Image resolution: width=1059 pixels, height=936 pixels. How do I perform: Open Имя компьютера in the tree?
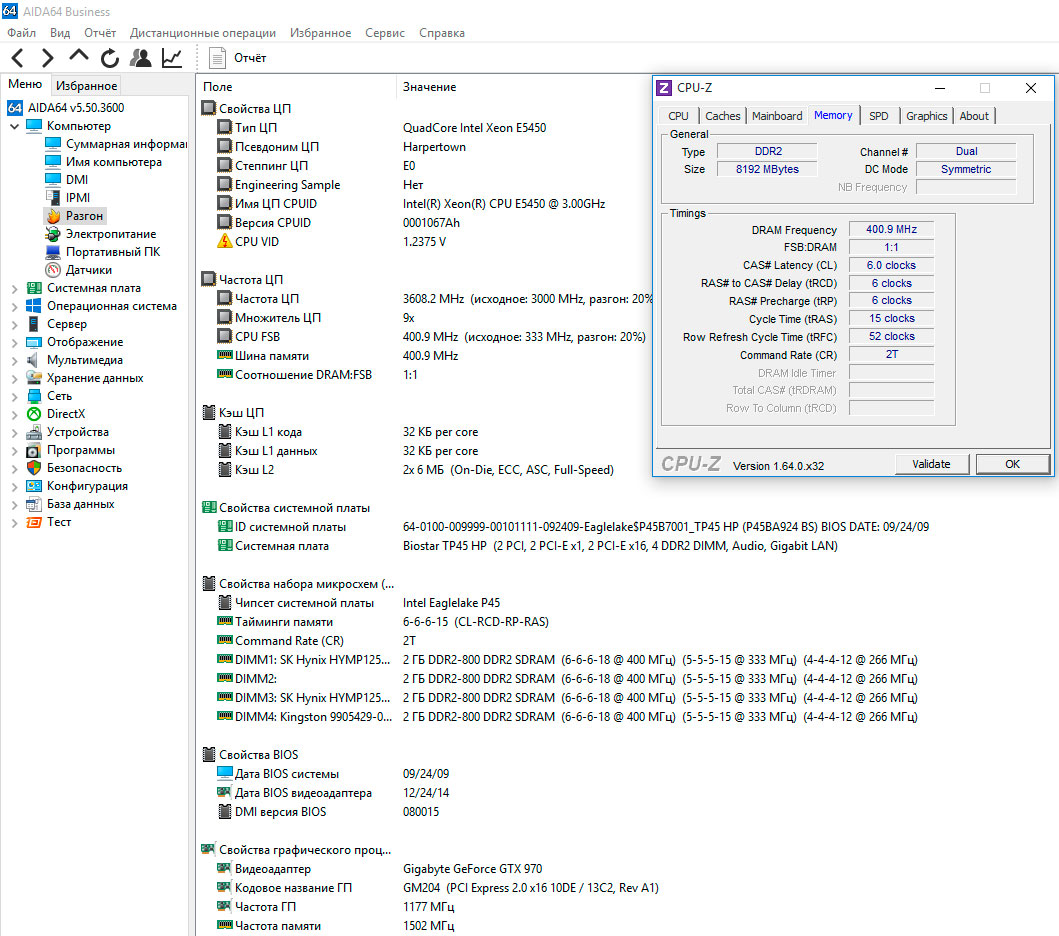103,162
